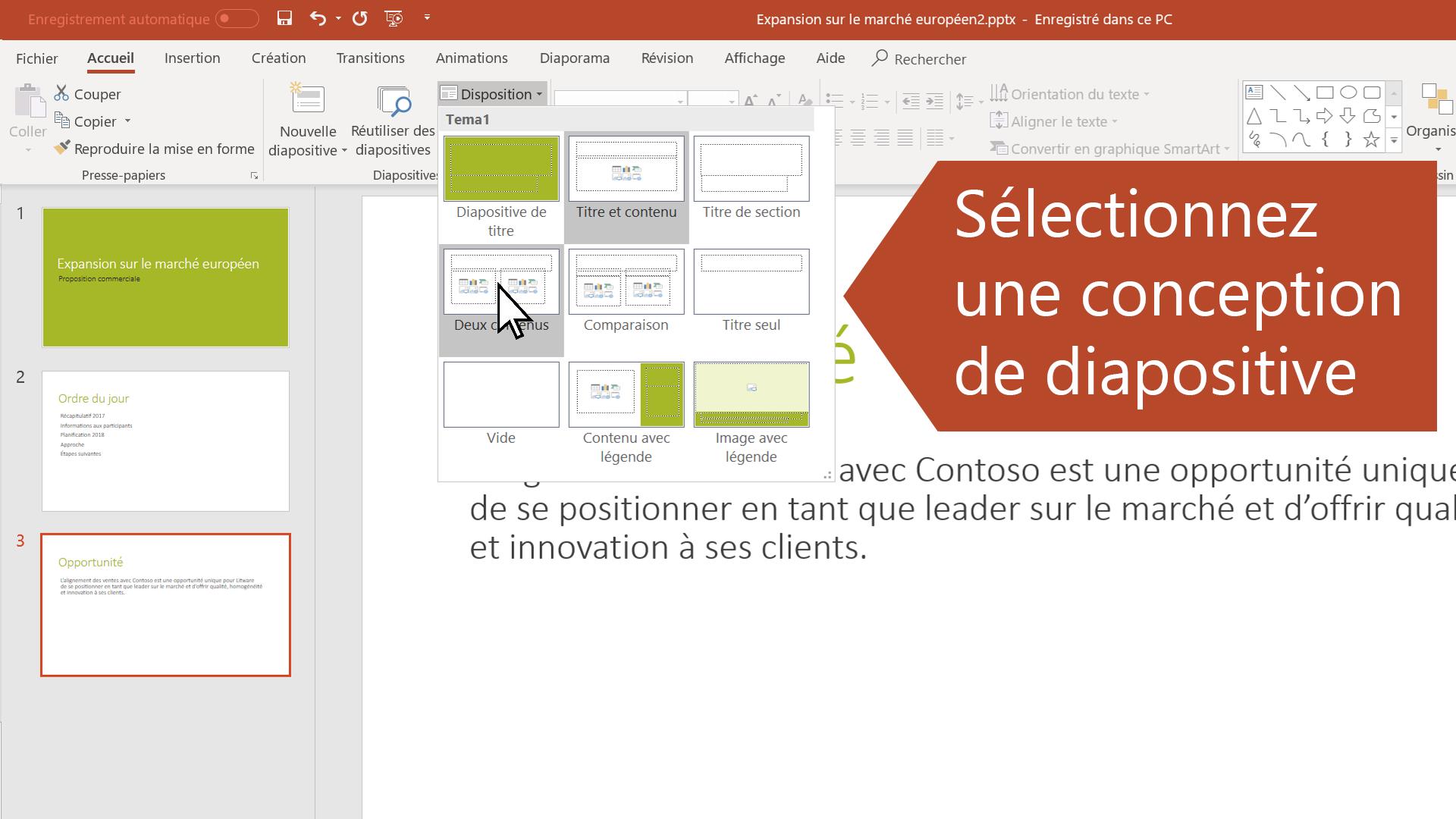Image resolution: width=1456 pixels, height=819 pixels.
Task: Open Disposition layout dropdown
Action: pos(492,94)
